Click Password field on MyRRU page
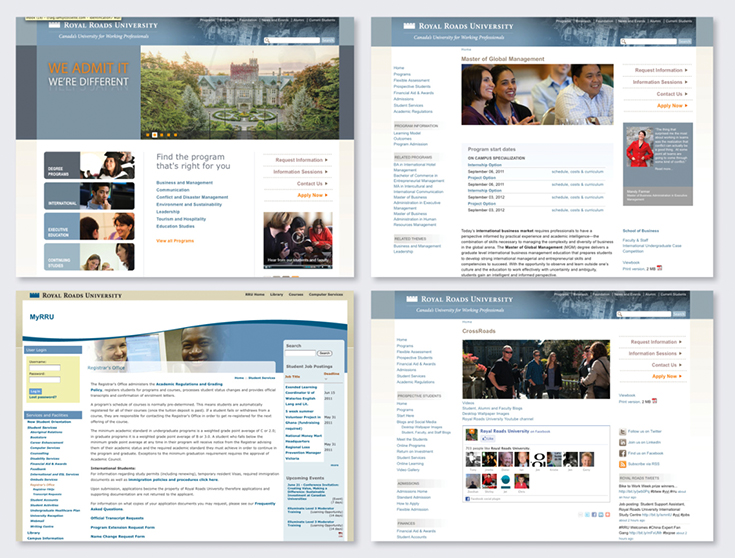This screenshot has width=735, height=558. pos(45,379)
